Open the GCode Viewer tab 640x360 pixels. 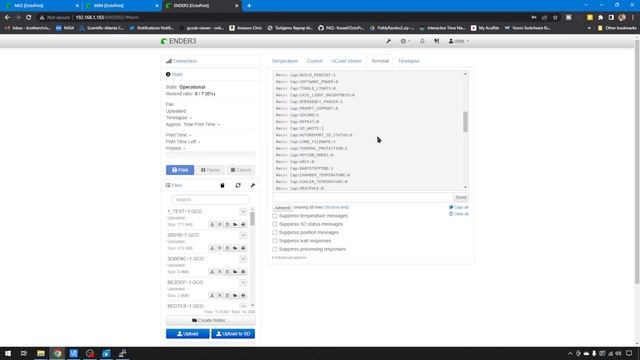346,61
